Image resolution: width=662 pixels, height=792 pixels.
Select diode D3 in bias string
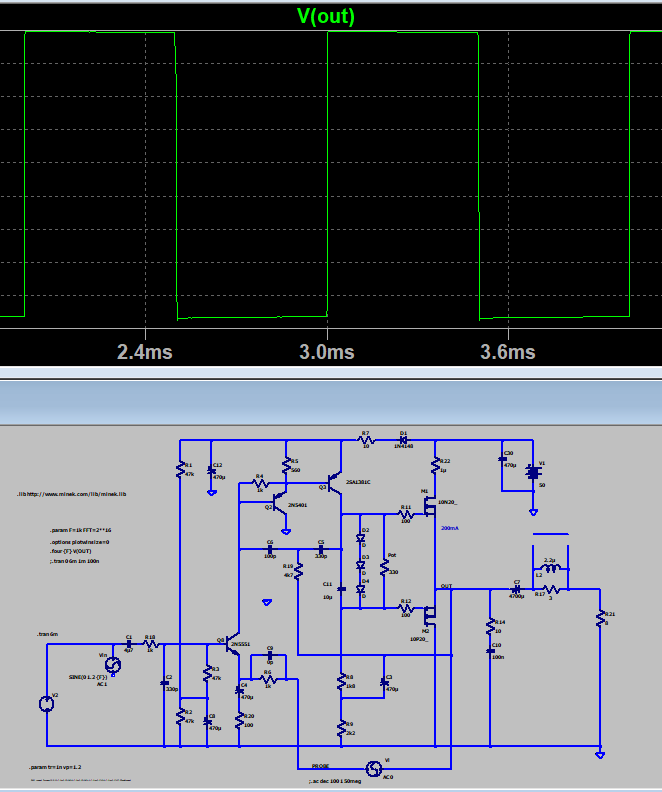[361, 565]
